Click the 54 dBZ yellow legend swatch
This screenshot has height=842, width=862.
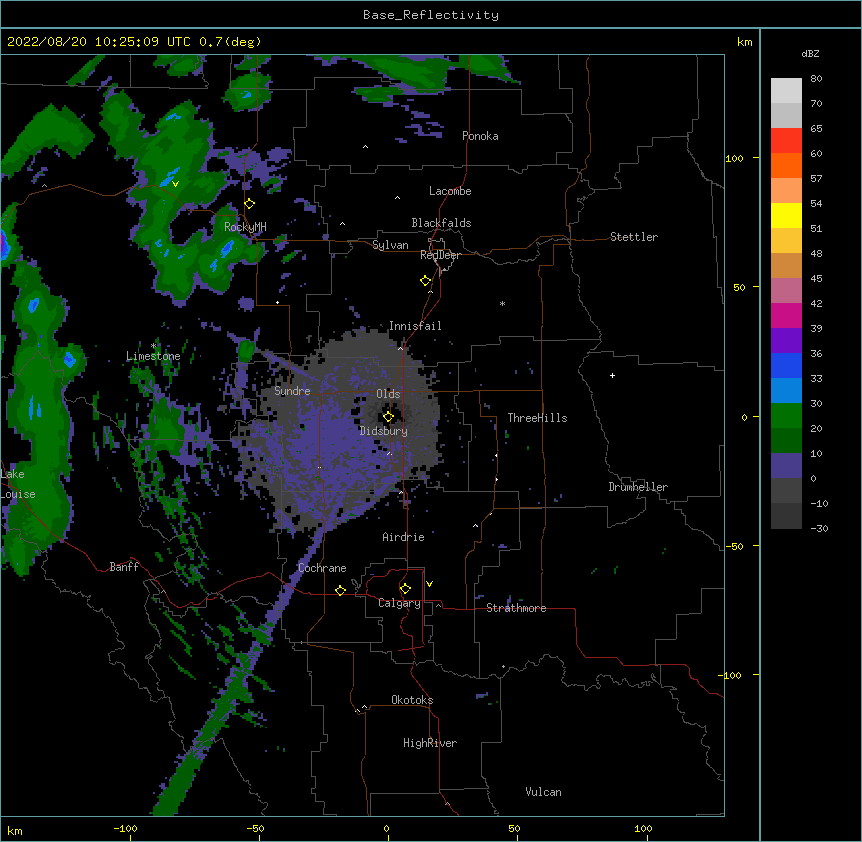point(786,215)
